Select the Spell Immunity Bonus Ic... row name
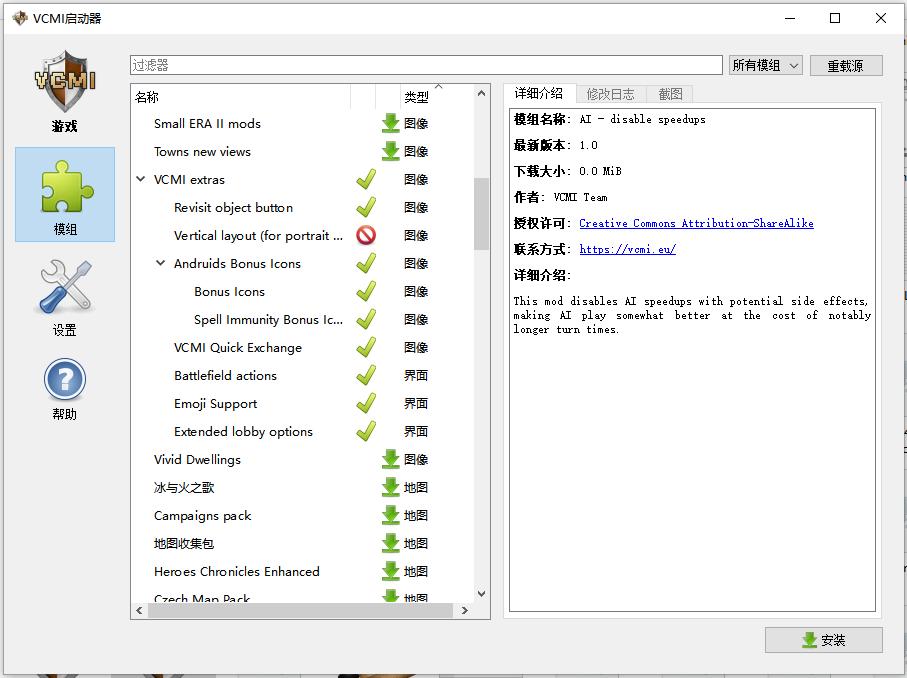This screenshot has width=907, height=678. 268,319
